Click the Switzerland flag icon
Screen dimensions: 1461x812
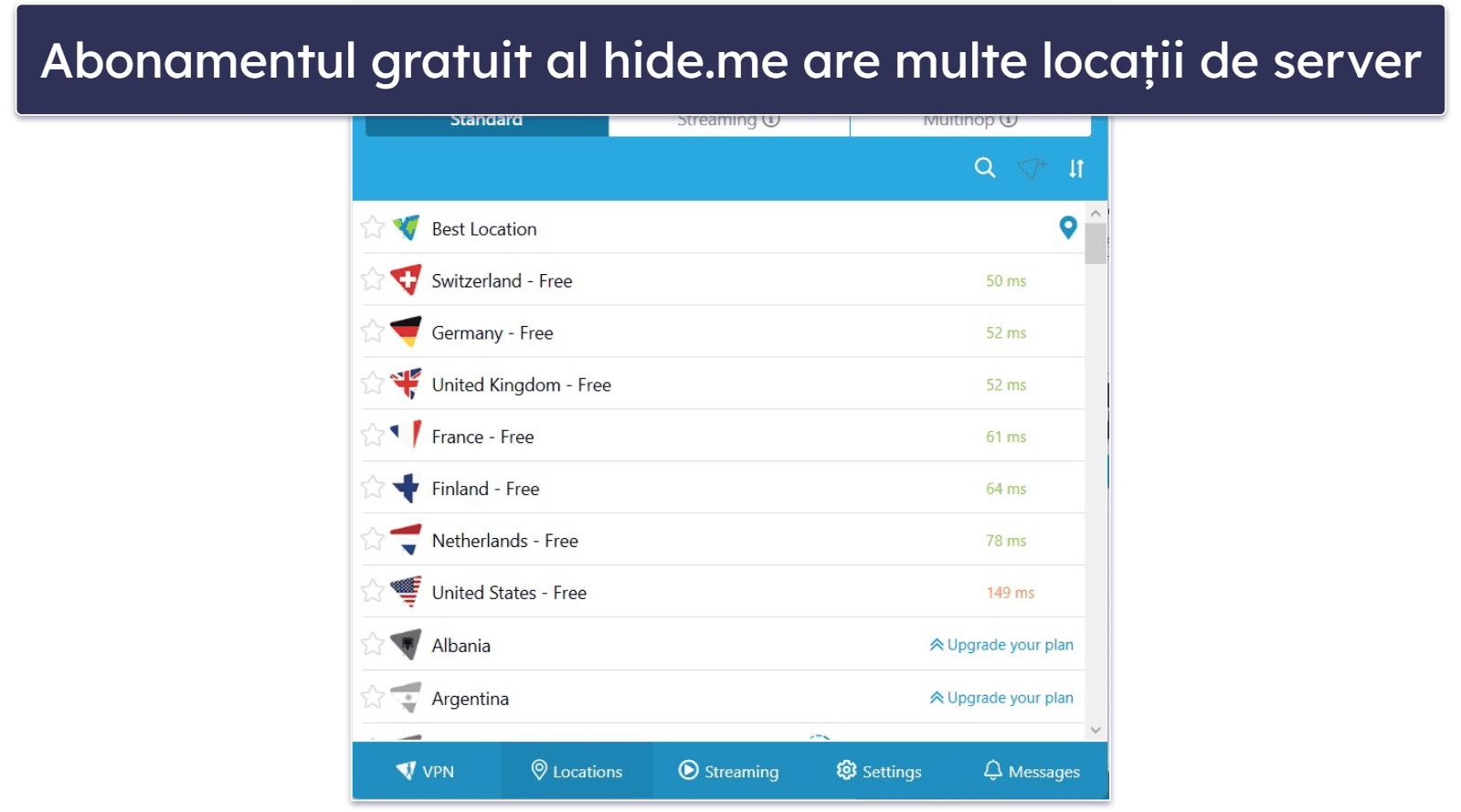[x=406, y=279]
